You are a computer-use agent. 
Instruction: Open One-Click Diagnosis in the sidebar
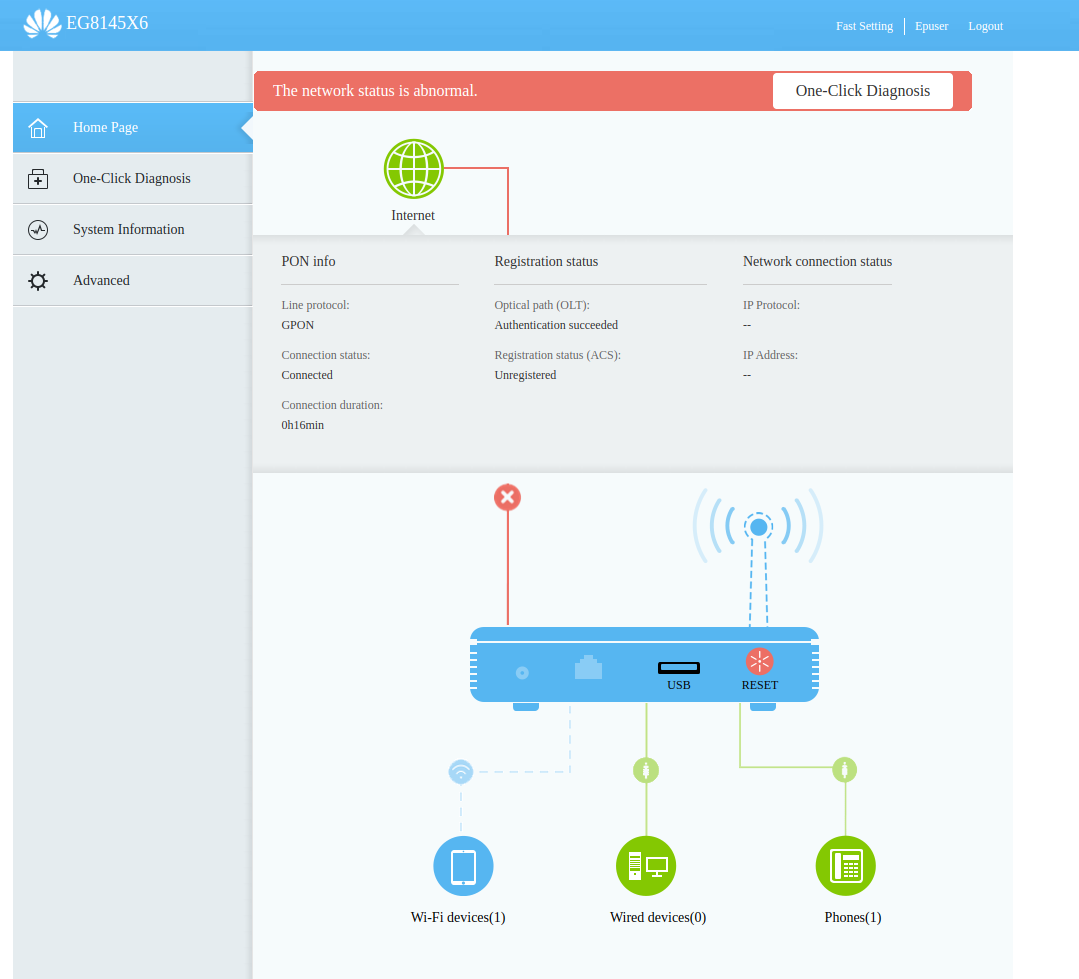(133, 179)
